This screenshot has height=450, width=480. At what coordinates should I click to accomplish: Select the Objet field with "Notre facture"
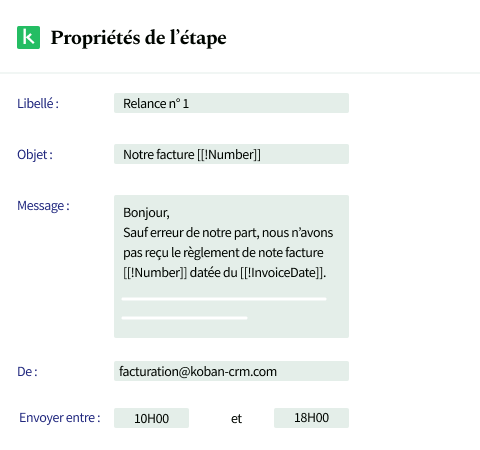click(x=231, y=154)
